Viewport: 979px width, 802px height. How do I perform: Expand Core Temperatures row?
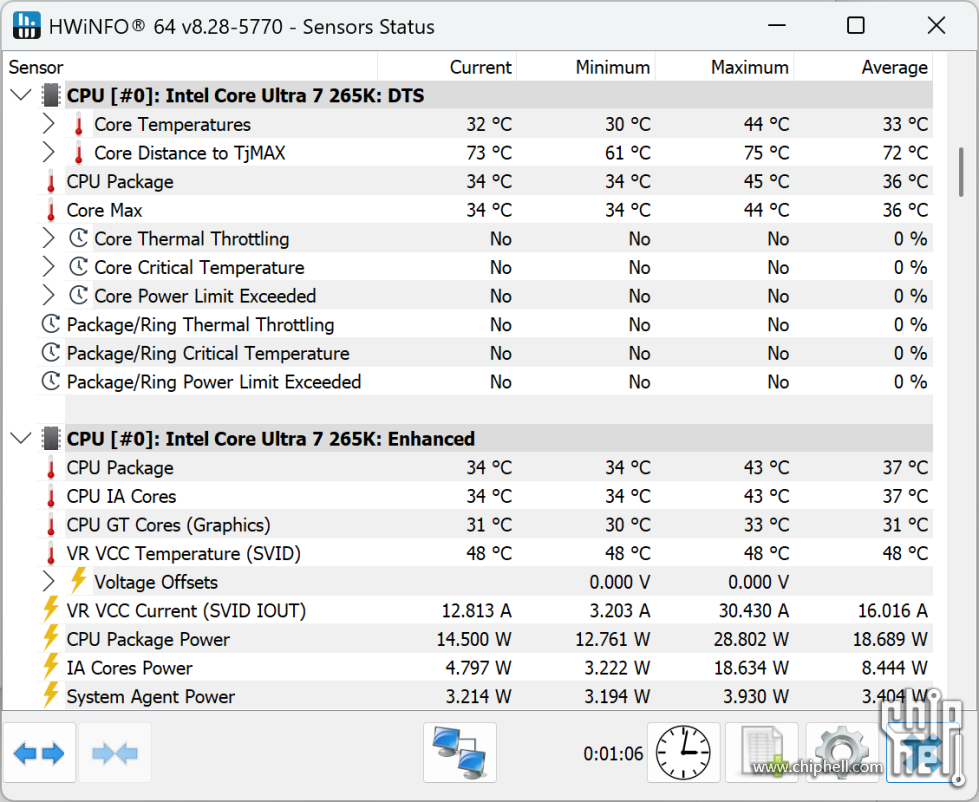pos(48,124)
